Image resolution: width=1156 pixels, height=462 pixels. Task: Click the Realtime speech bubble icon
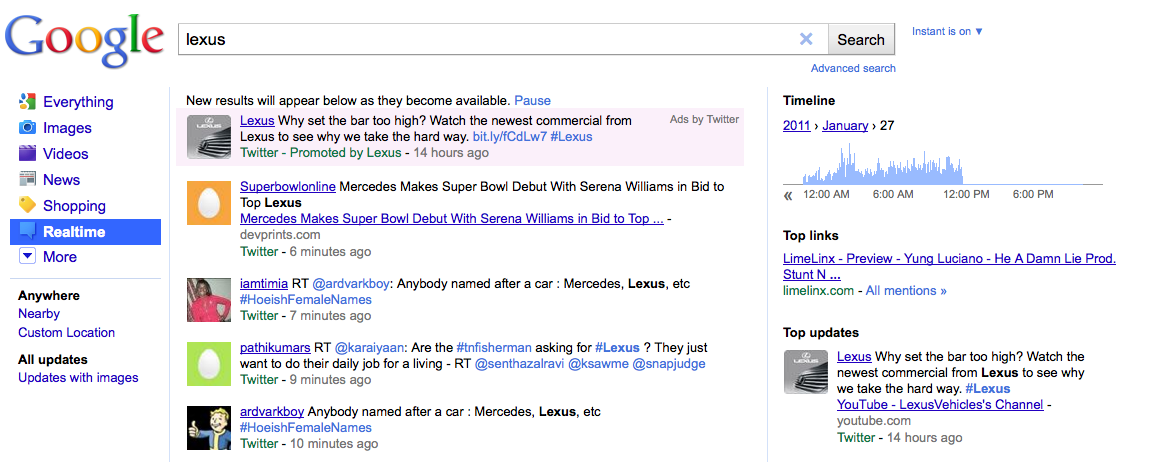coord(28,231)
